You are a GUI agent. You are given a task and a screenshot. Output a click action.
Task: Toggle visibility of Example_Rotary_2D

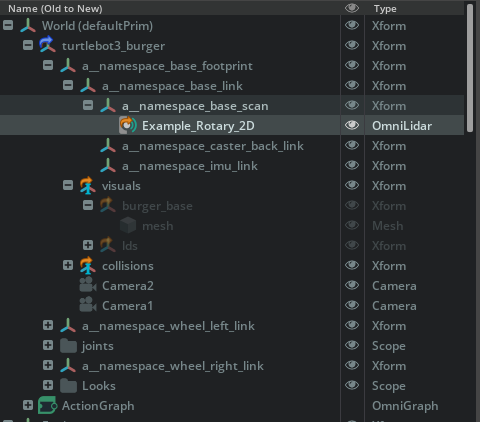pos(352,125)
